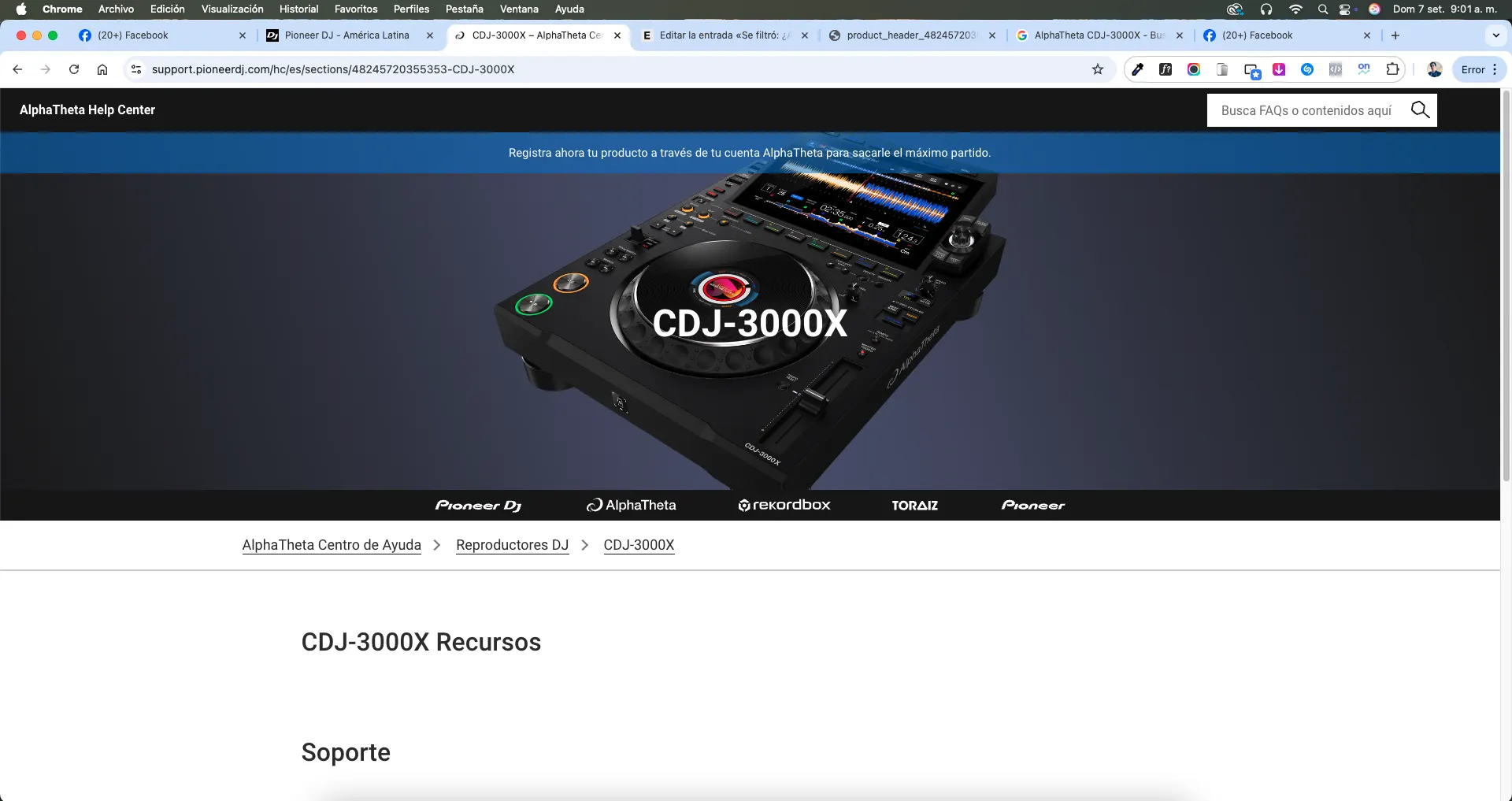Screen dimensions: 1512x801
Task: Open the code brackets extension icon
Action: tap(1336, 69)
